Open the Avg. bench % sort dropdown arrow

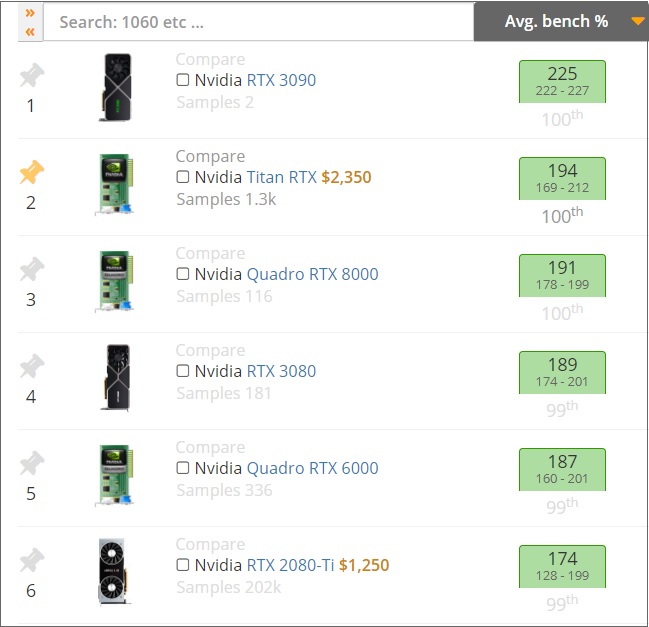638,21
